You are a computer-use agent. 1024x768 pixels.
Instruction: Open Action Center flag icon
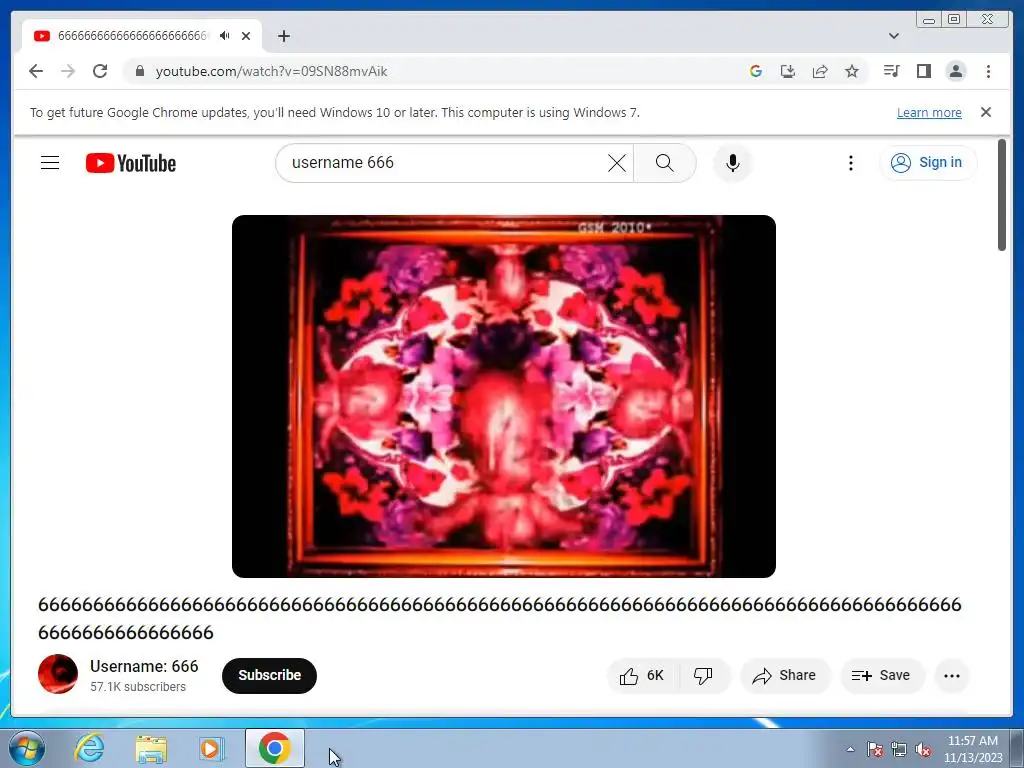coord(875,750)
